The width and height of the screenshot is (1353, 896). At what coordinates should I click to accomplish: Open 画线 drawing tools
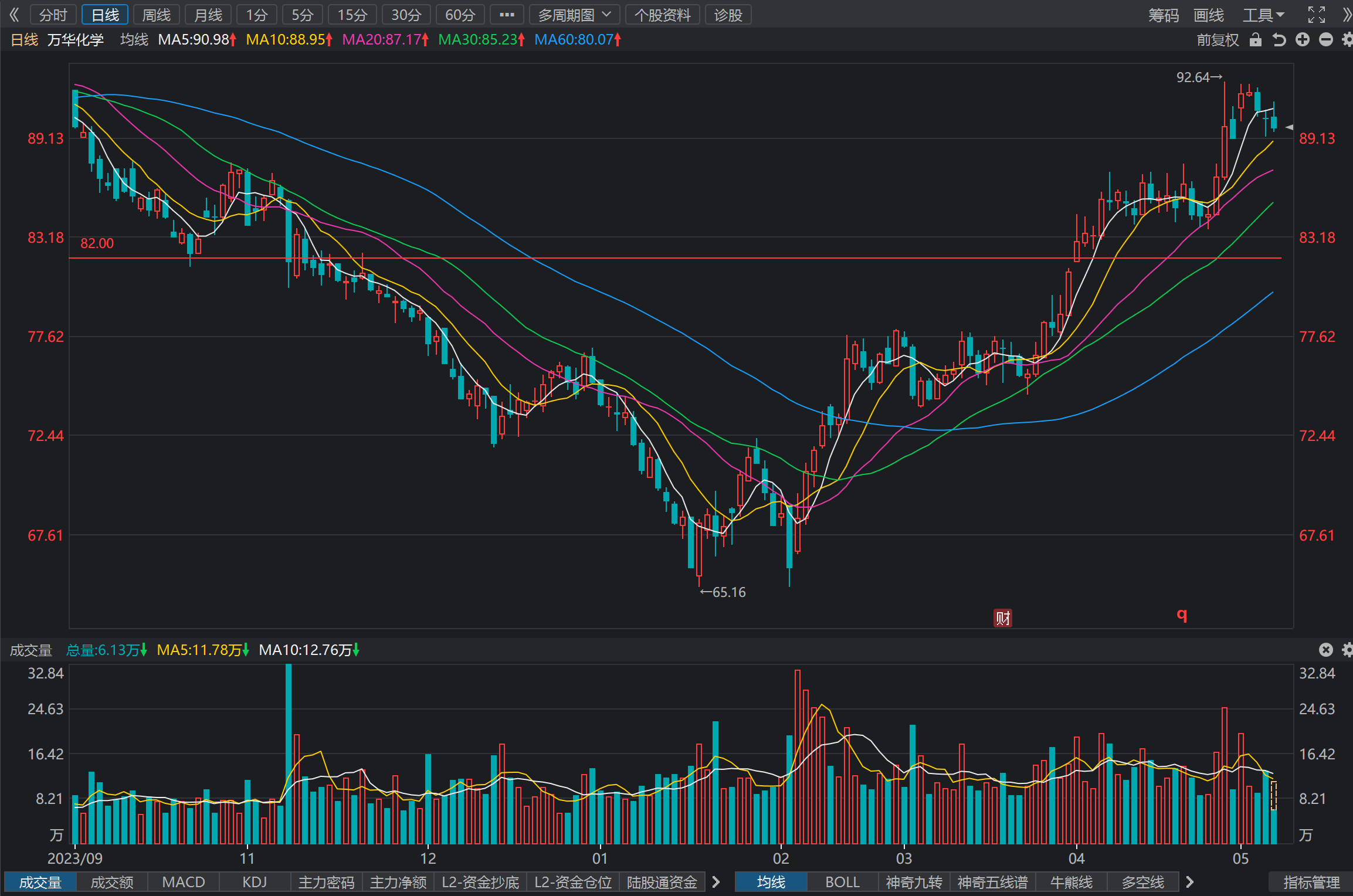(x=1209, y=15)
